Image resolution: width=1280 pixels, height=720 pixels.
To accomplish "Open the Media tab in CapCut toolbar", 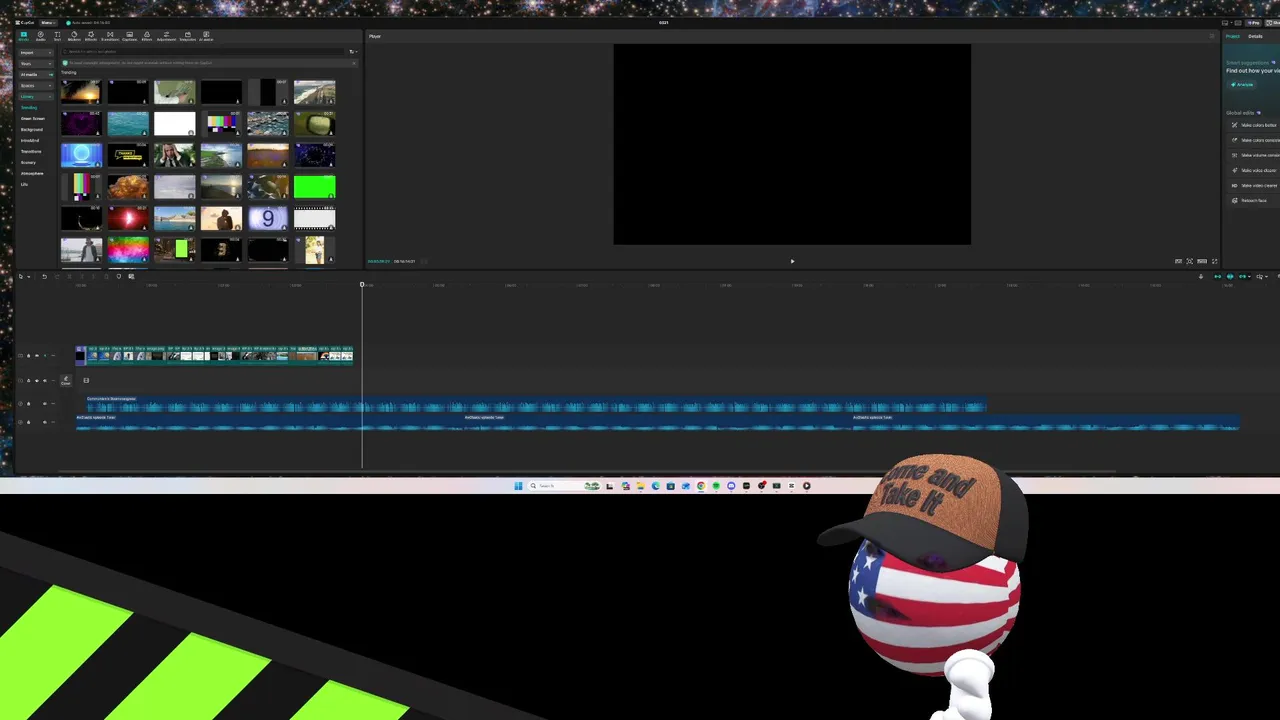I will coord(23,36).
